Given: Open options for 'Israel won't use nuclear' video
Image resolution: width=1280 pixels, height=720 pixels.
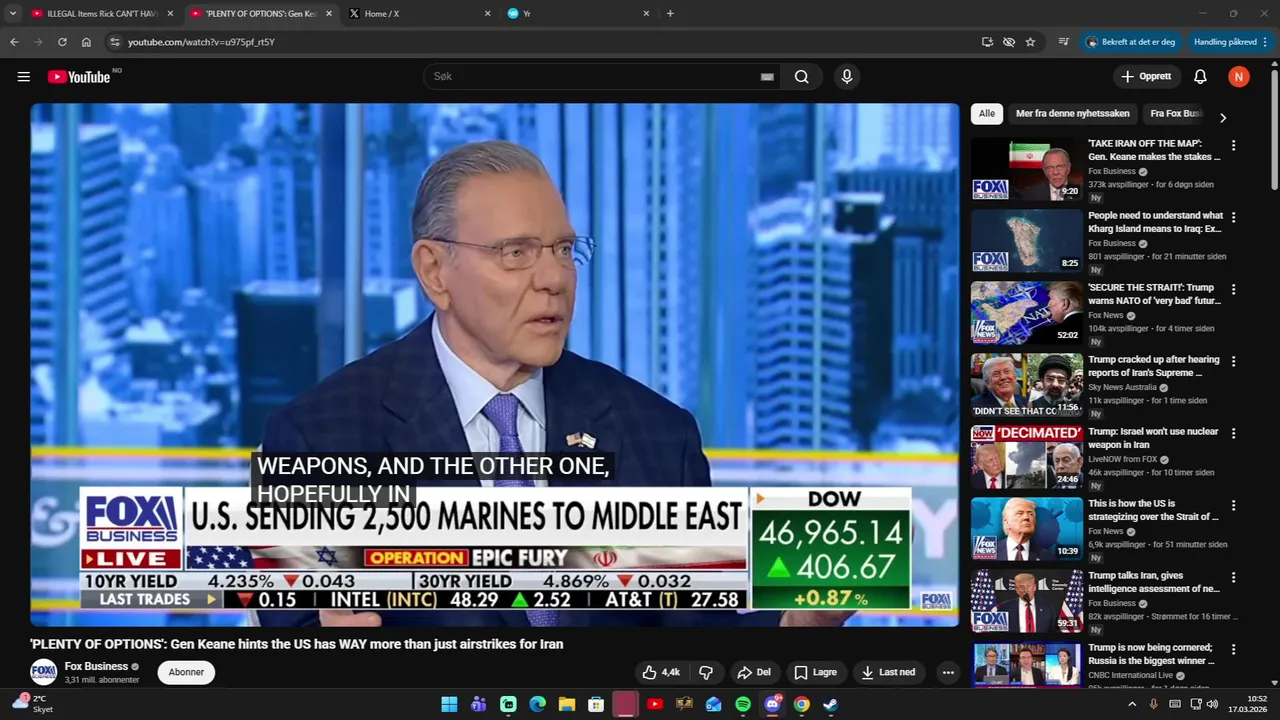Looking at the screenshot, I should [x=1233, y=433].
